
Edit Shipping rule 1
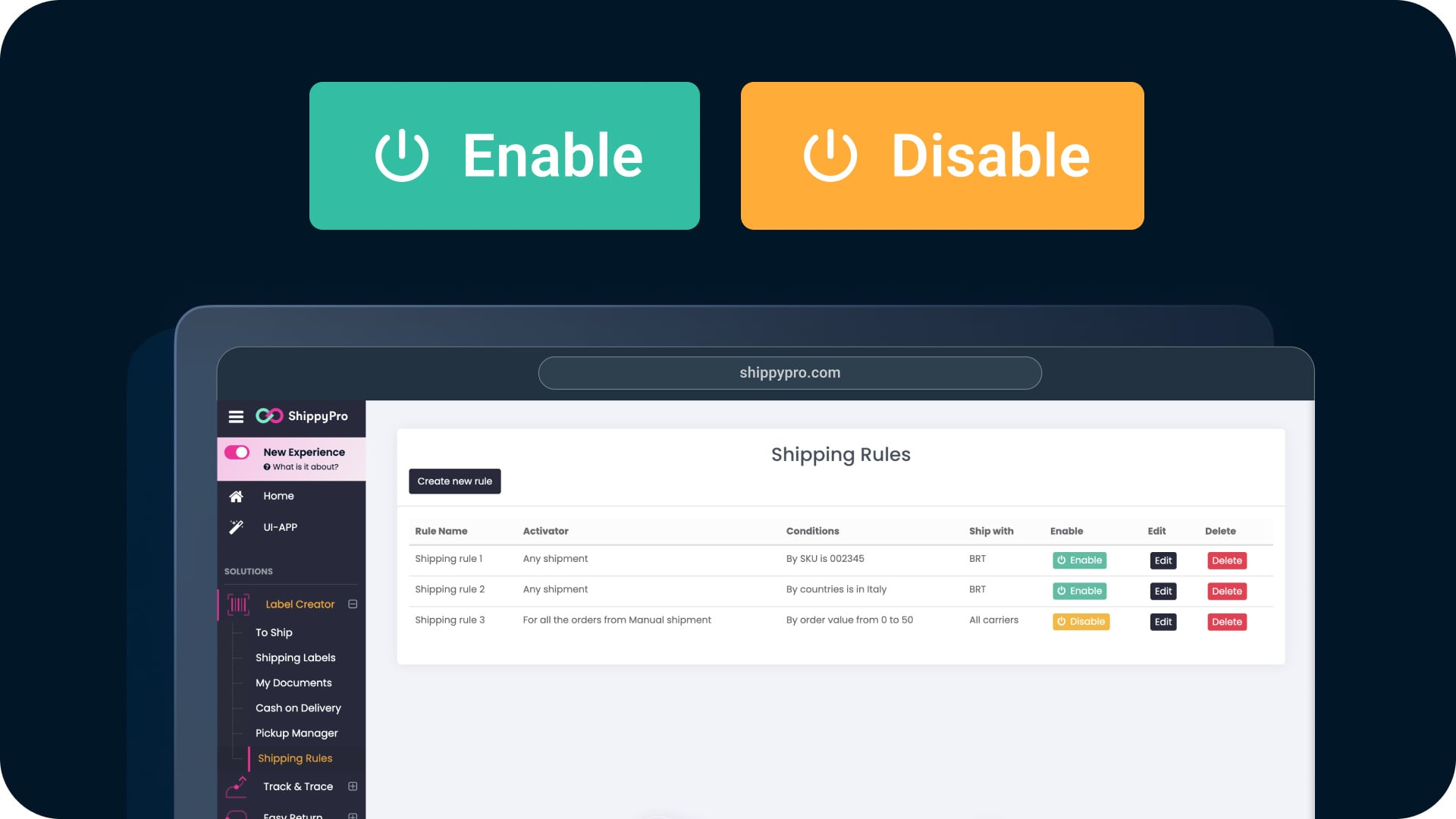[1163, 560]
